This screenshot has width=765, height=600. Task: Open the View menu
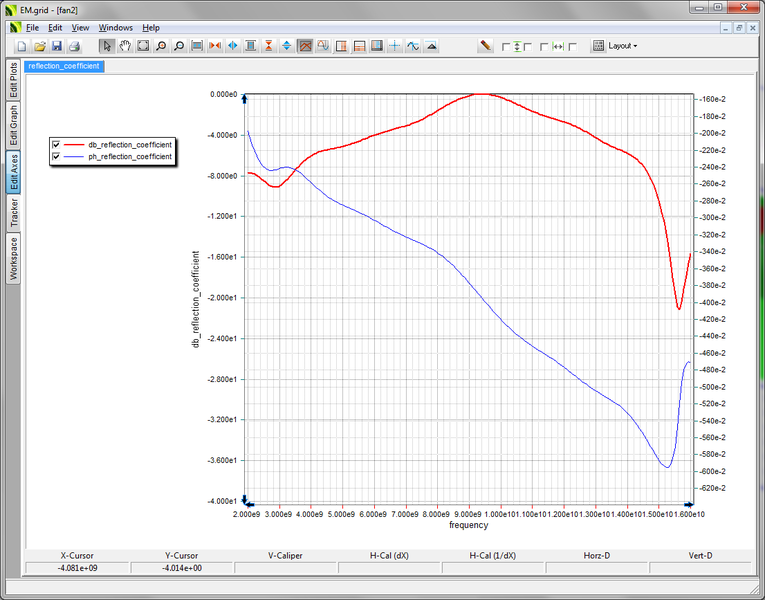[x=80, y=27]
